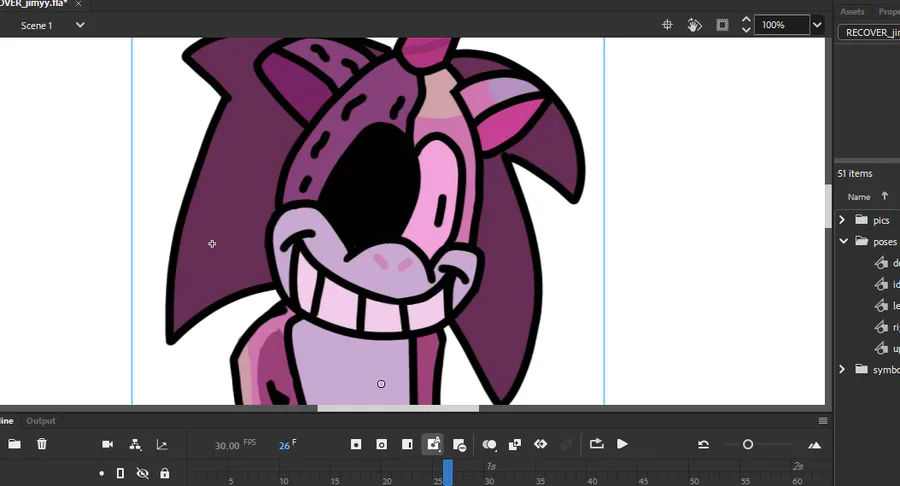Show all layers as outlines
This screenshot has width=900, height=486.
point(120,473)
